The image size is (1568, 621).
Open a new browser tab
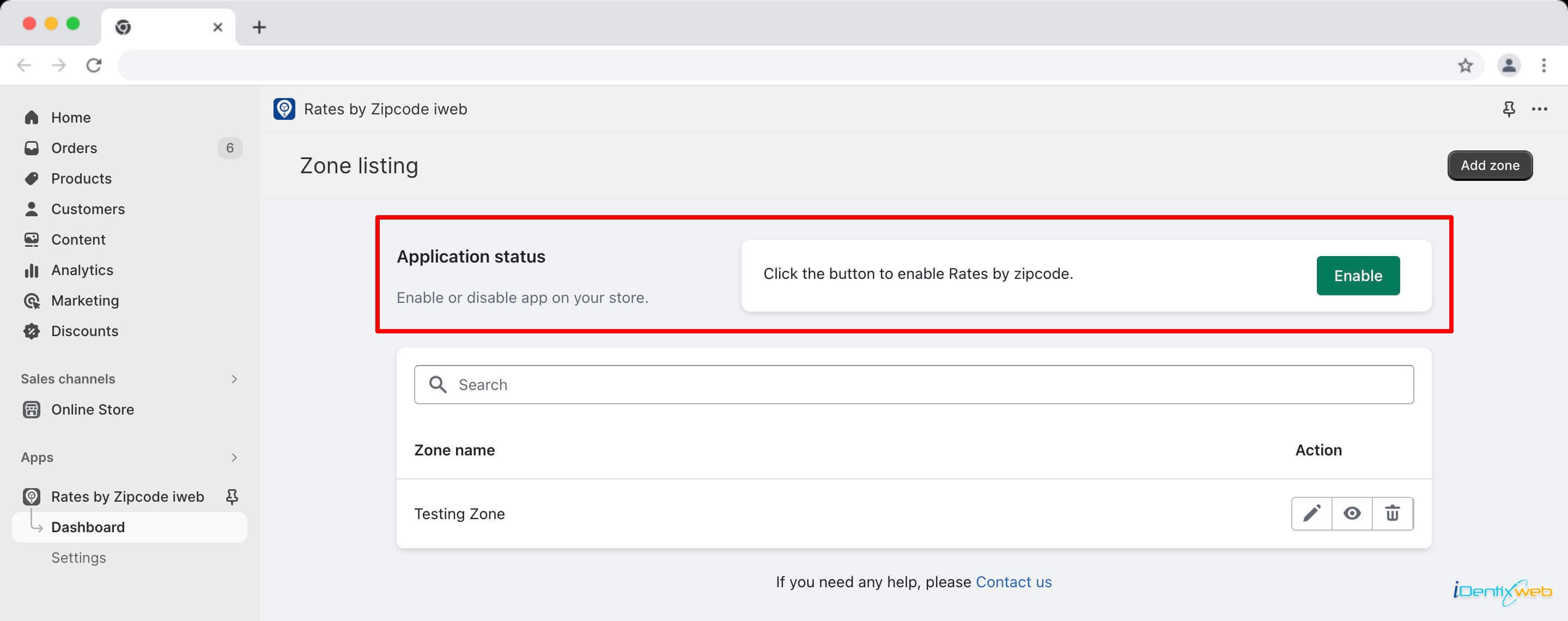click(x=259, y=27)
